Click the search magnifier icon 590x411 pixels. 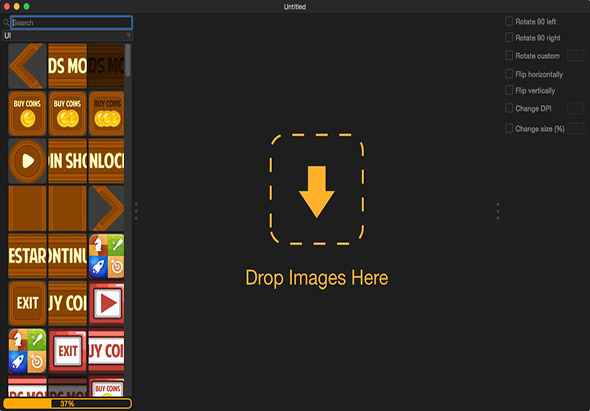point(6,23)
